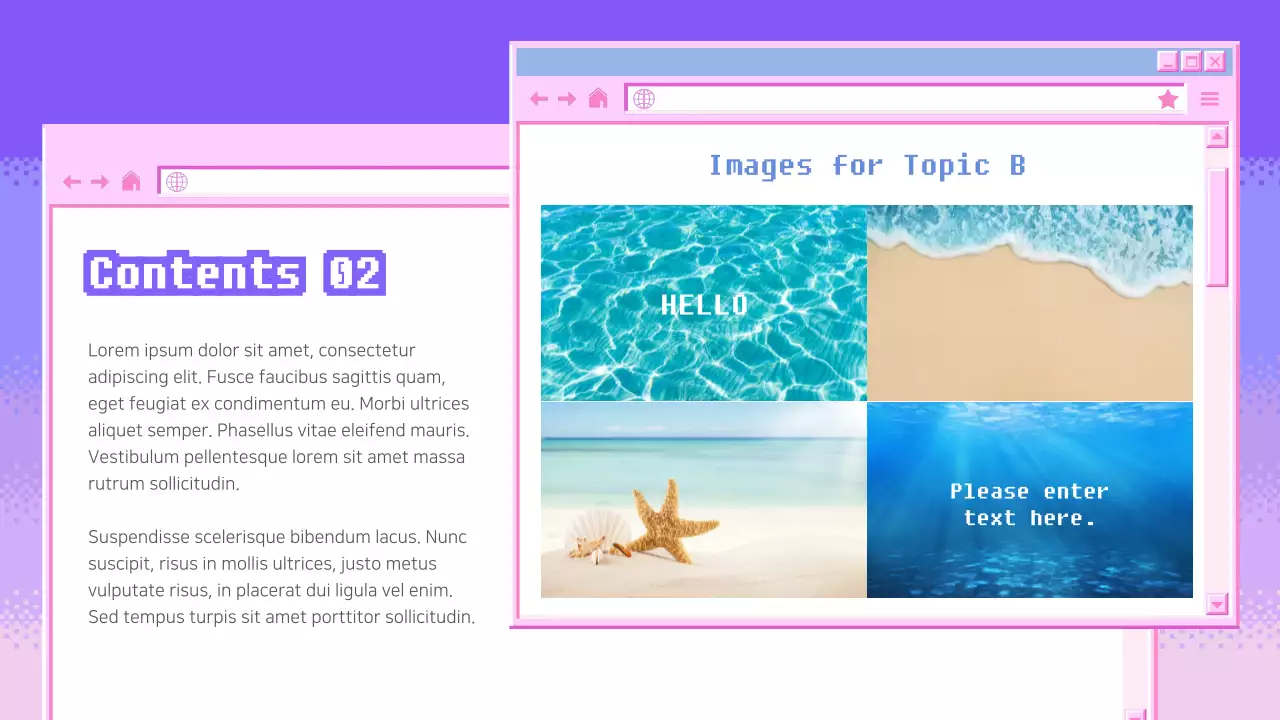Image resolution: width=1280 pixels, height=720 pixels.
Task: Click forward arrow in Images for Topic B window
Action: (x=567, y=98)
